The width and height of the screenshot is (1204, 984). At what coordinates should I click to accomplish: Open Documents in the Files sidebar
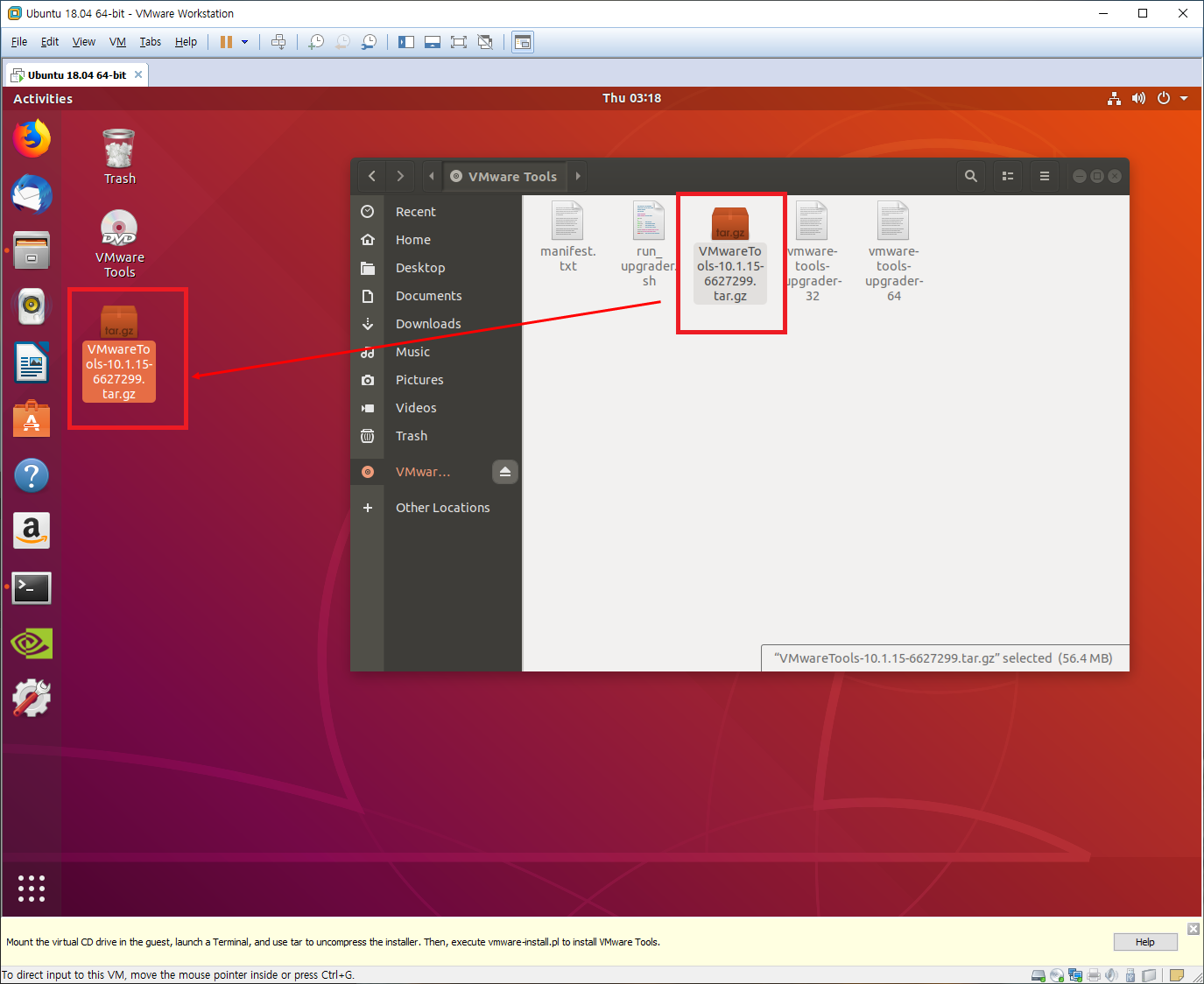click(x=436, y=296)
